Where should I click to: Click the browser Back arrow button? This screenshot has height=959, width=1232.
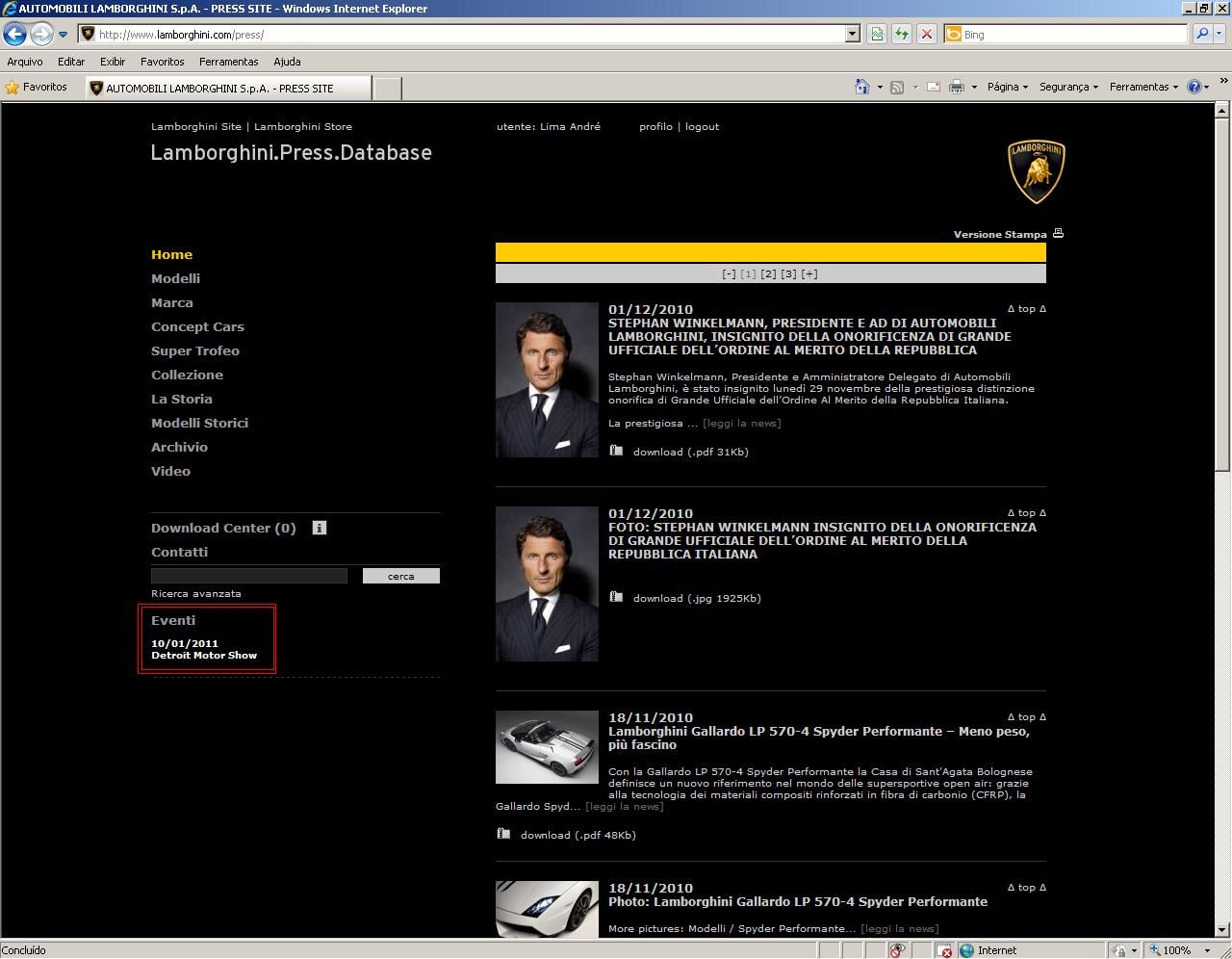(14, 34)
